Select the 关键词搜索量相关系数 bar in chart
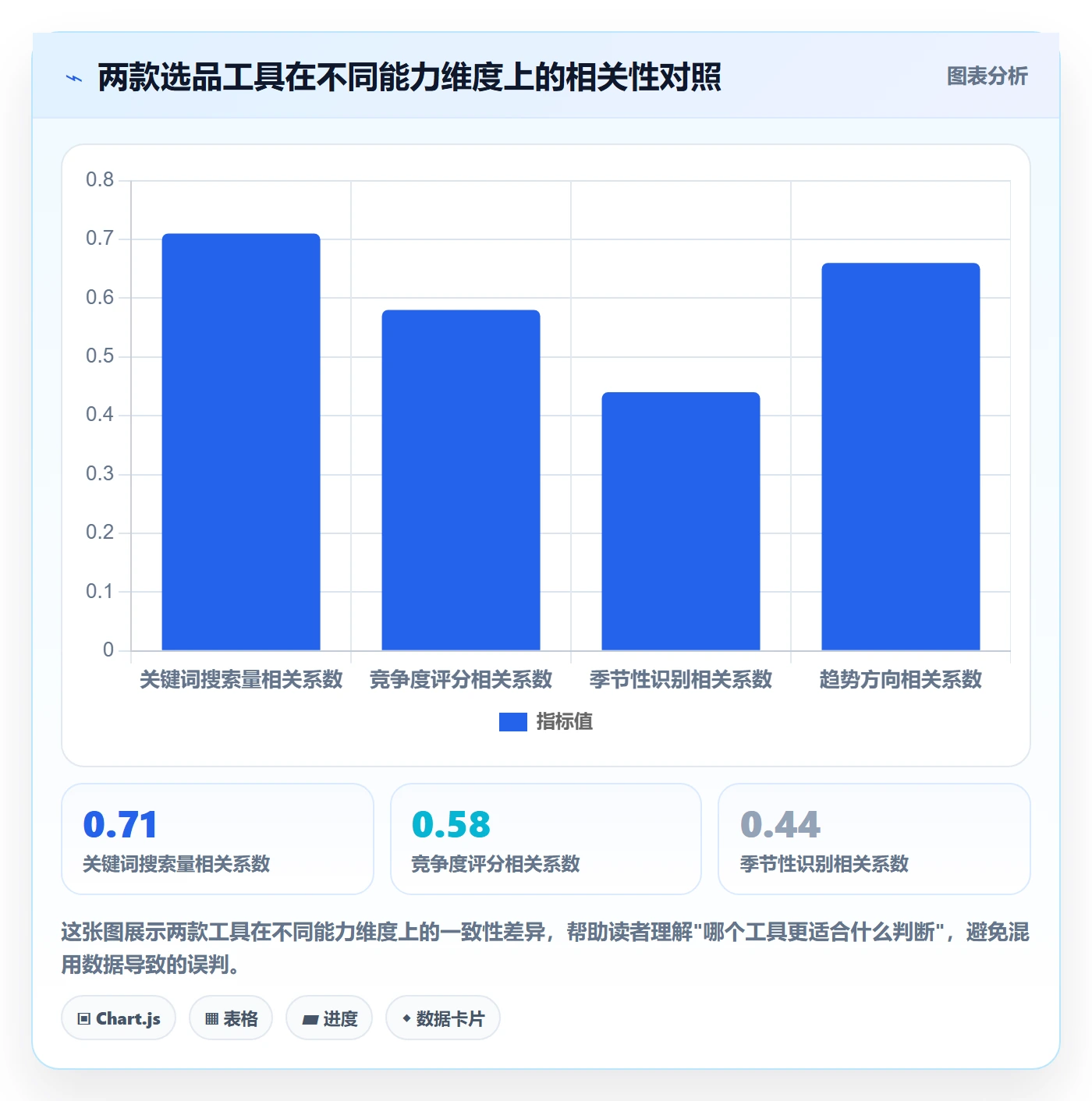Viewport: 1092px width, 1101px height. point(241,441)
